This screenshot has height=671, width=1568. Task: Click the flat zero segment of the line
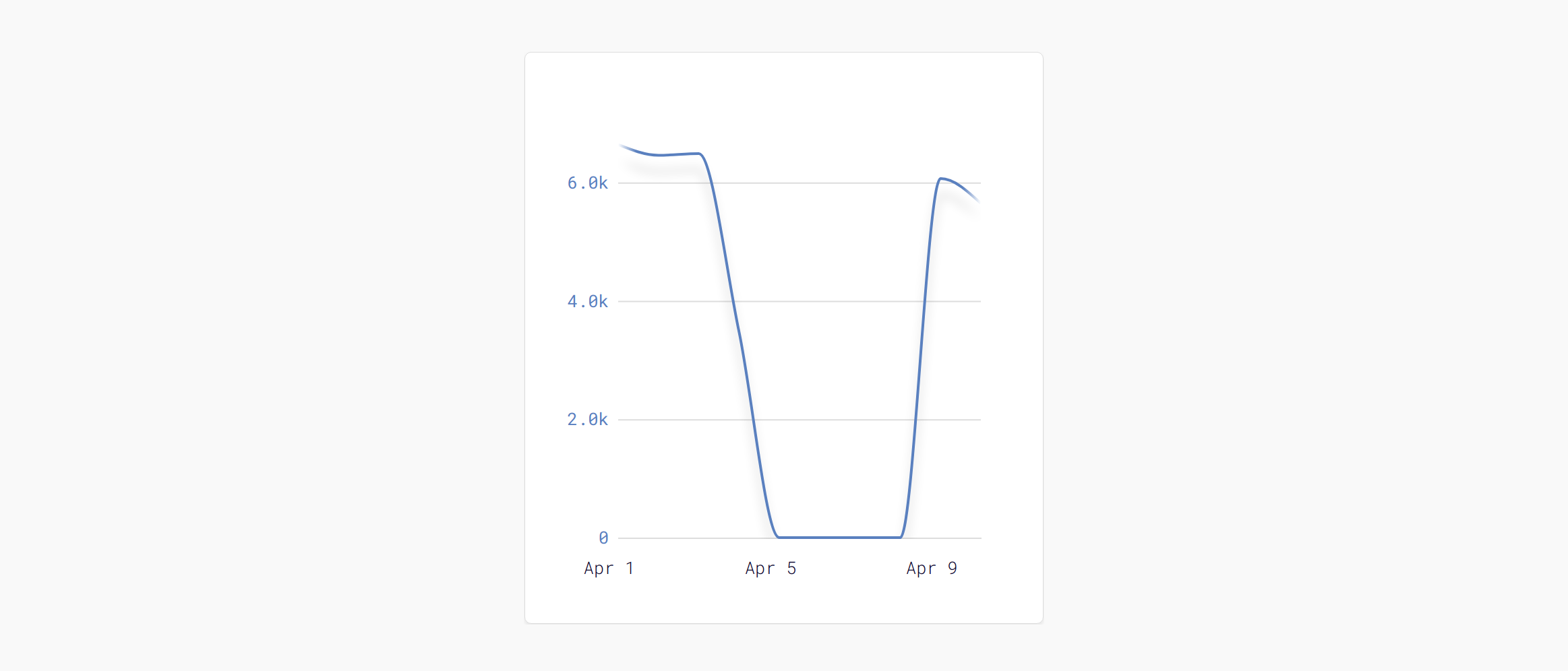pos(839,538)
